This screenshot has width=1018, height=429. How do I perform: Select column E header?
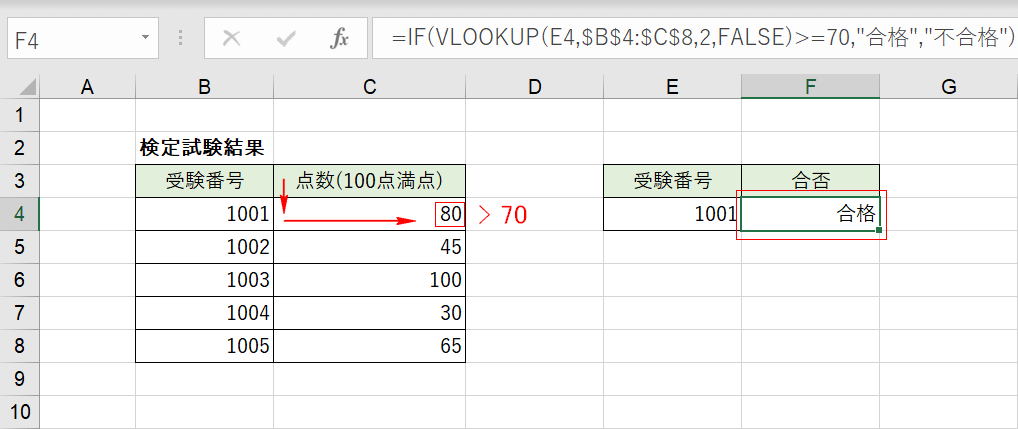tap(672, 87)
